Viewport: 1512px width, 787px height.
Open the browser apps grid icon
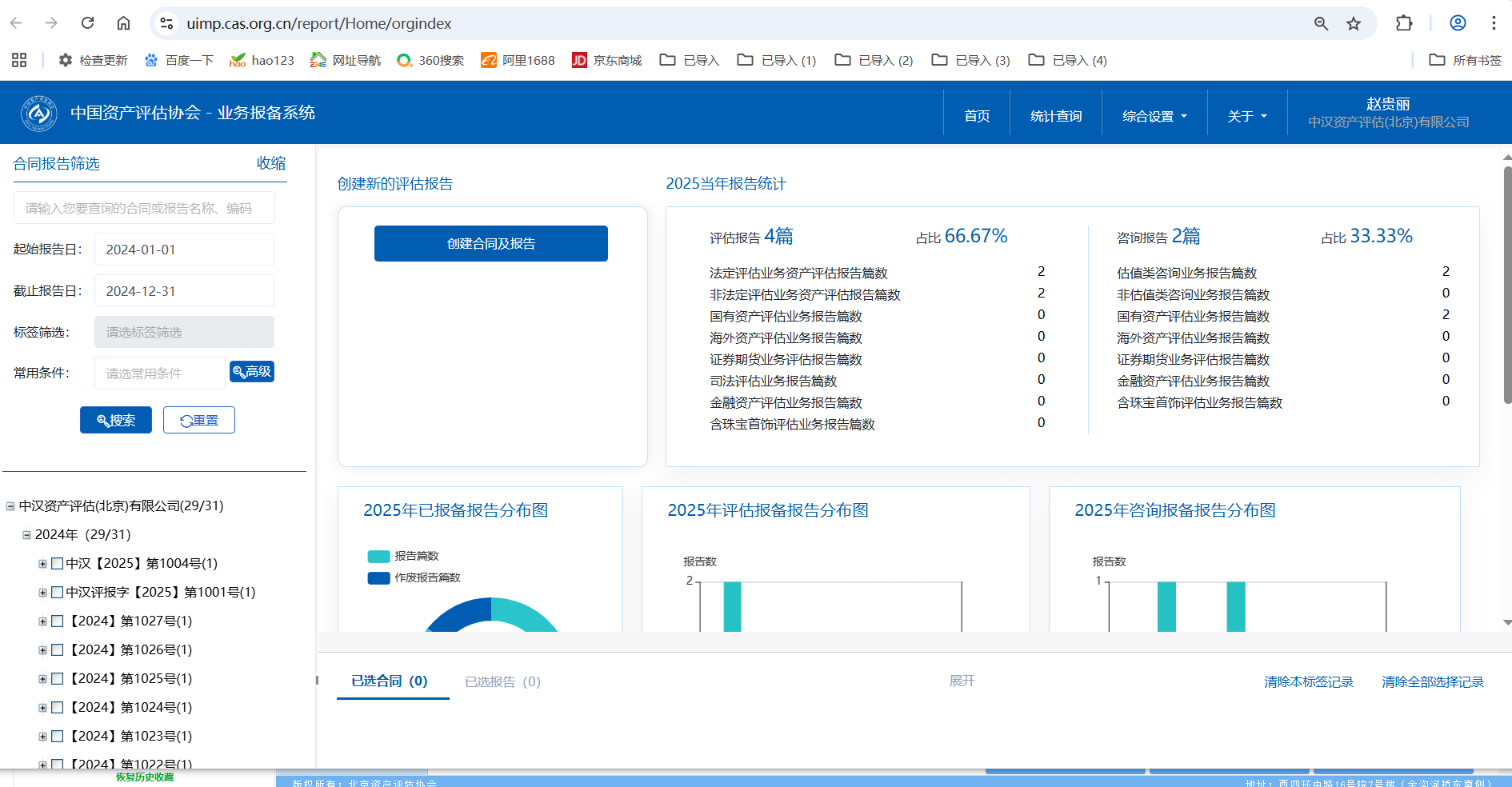pyautogui.click(x=19, y=60)
